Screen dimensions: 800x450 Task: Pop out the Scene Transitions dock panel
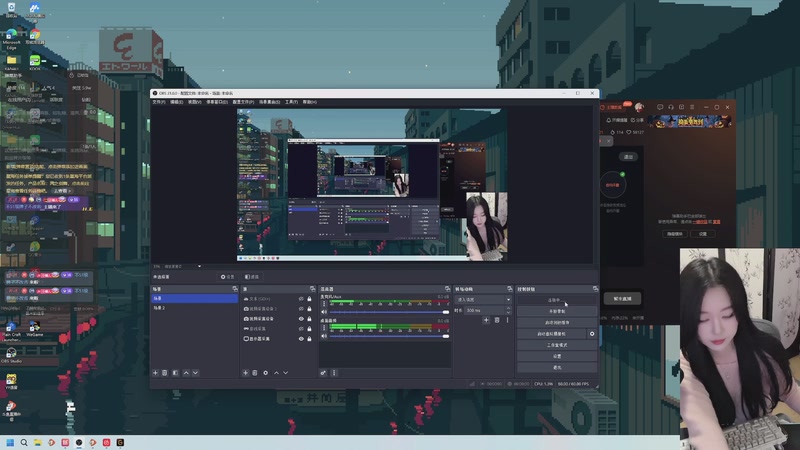pyautogui.click(x=509, y=289)
